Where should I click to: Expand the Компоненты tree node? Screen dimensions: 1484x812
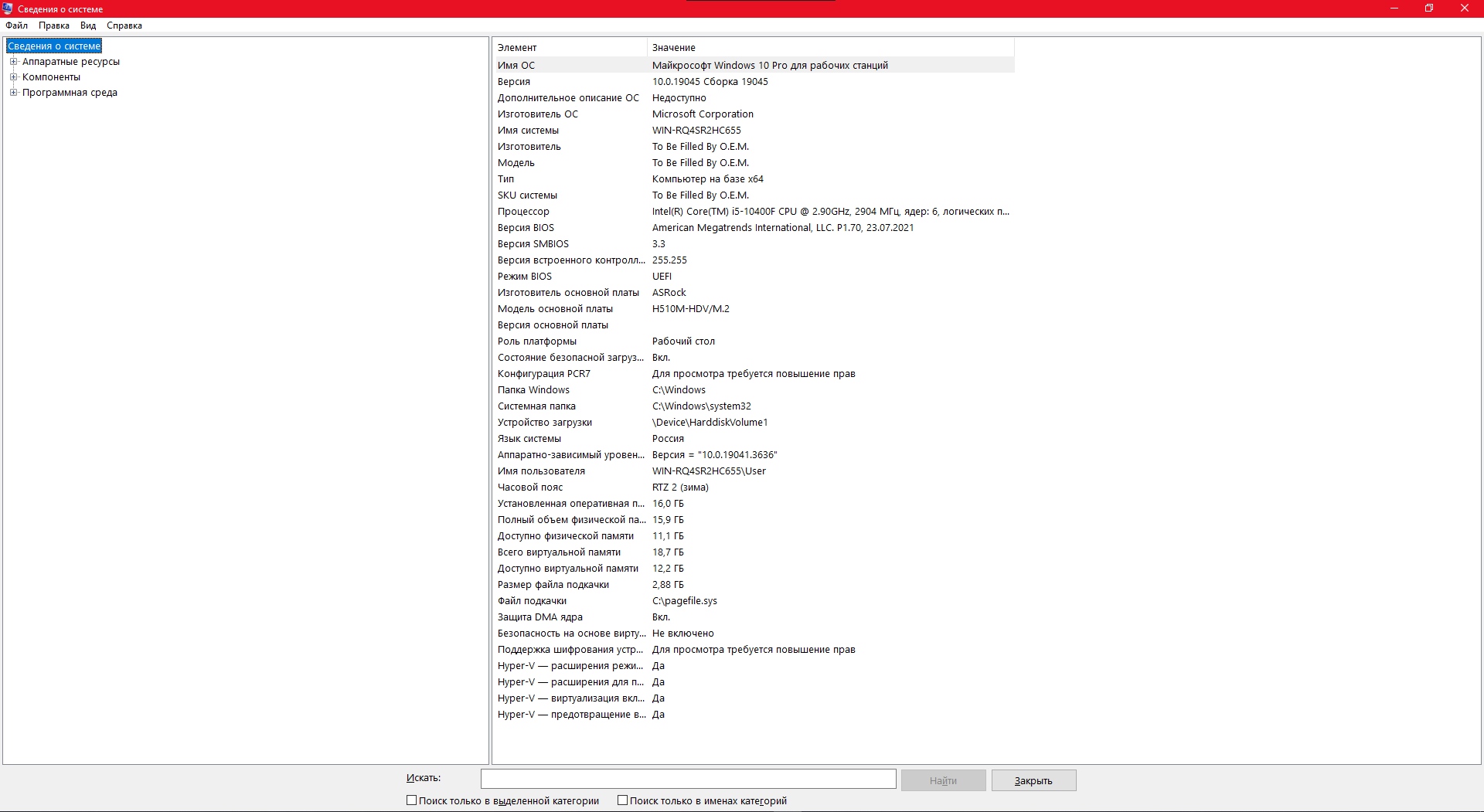[13, 77]
